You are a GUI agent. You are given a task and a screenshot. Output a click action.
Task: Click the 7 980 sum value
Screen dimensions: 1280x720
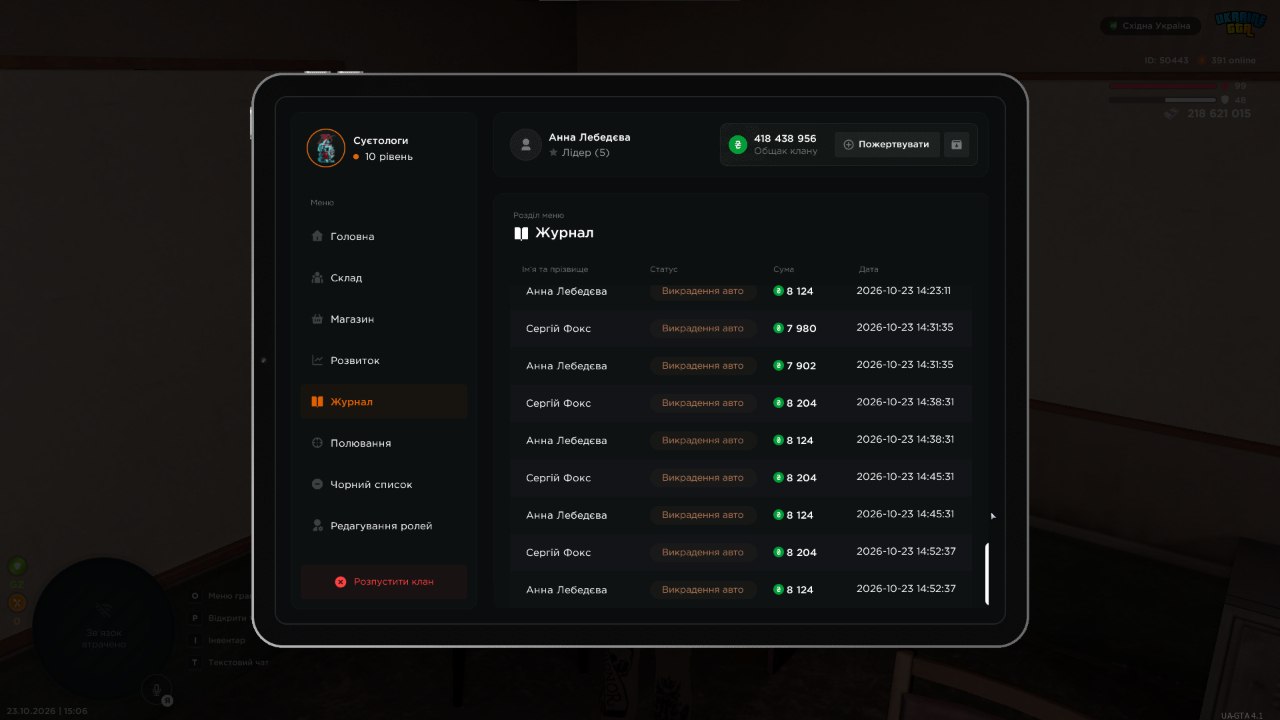point(801,329)
